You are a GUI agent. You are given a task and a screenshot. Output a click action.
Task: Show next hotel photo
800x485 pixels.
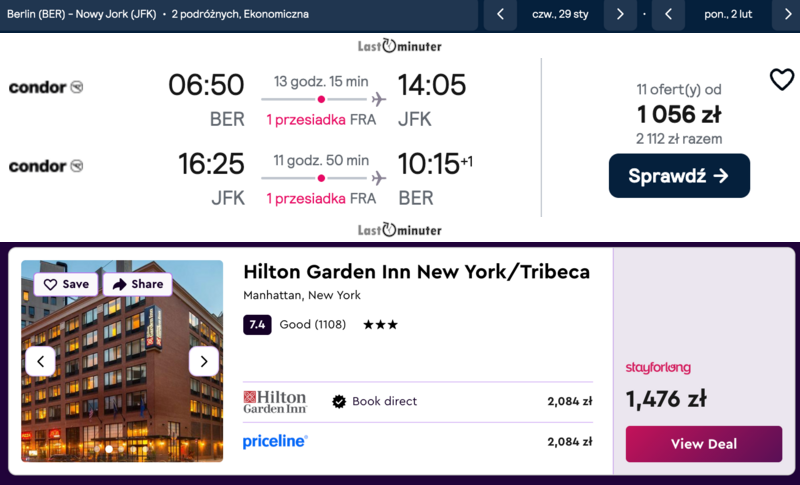point(204,361)
